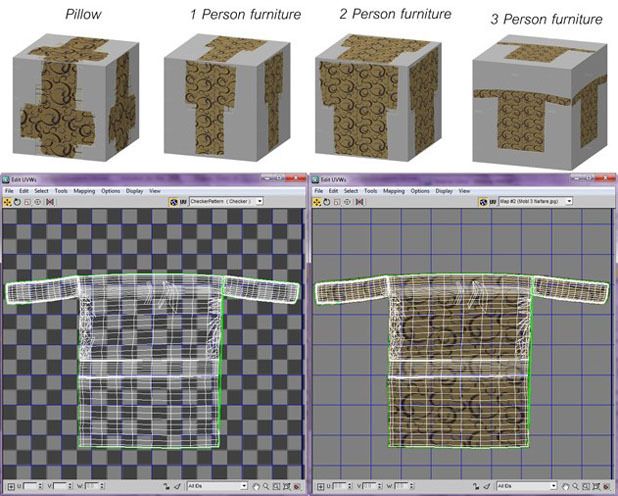Click filter brush icon in right window
618x496 pixels.
point(487,486)
